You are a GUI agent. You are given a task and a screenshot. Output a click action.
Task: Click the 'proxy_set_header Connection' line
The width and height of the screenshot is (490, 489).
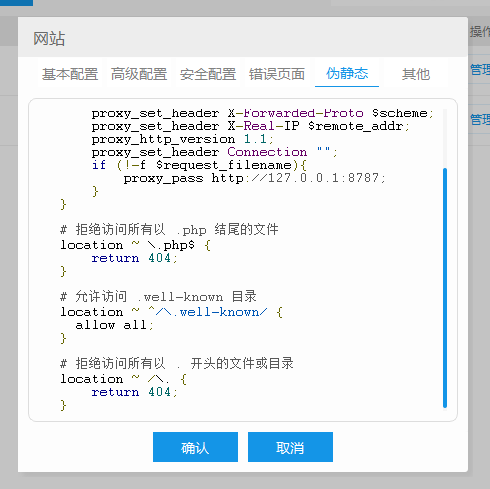click(215, 152)
